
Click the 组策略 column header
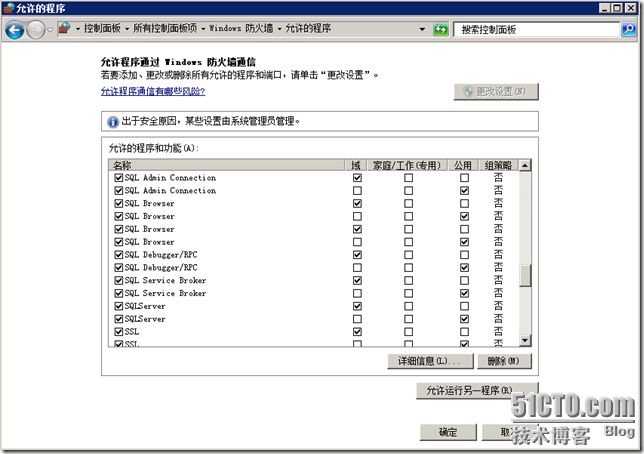[x=498, y=165]
